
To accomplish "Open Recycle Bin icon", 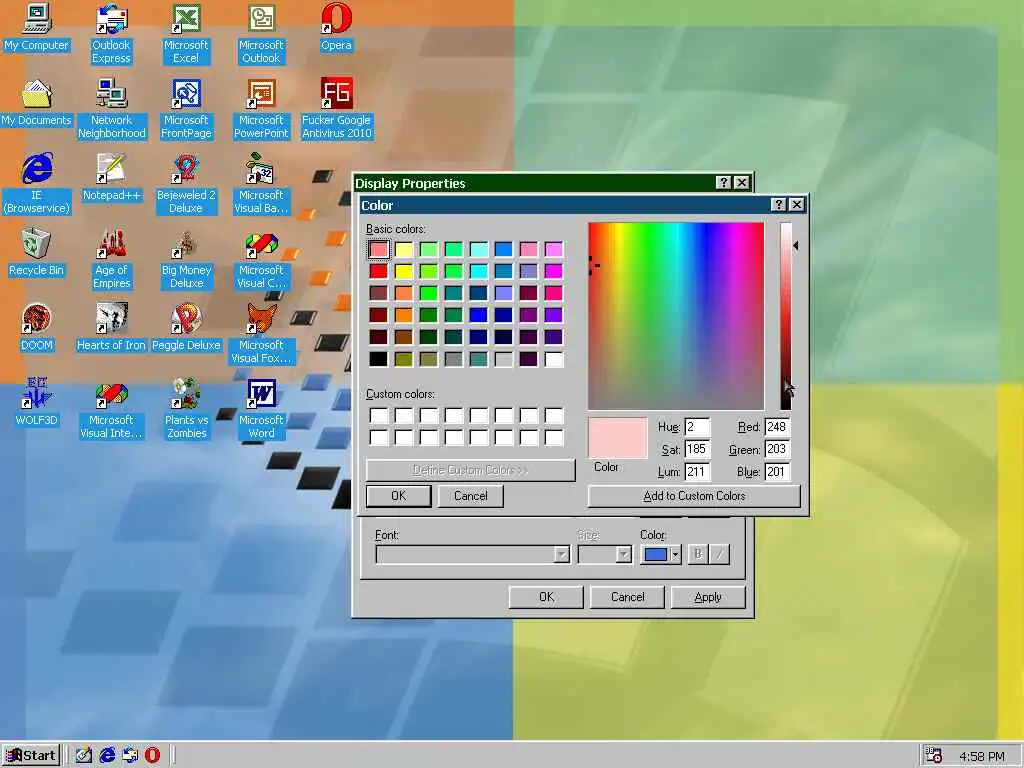I will [x=37, y=253].
